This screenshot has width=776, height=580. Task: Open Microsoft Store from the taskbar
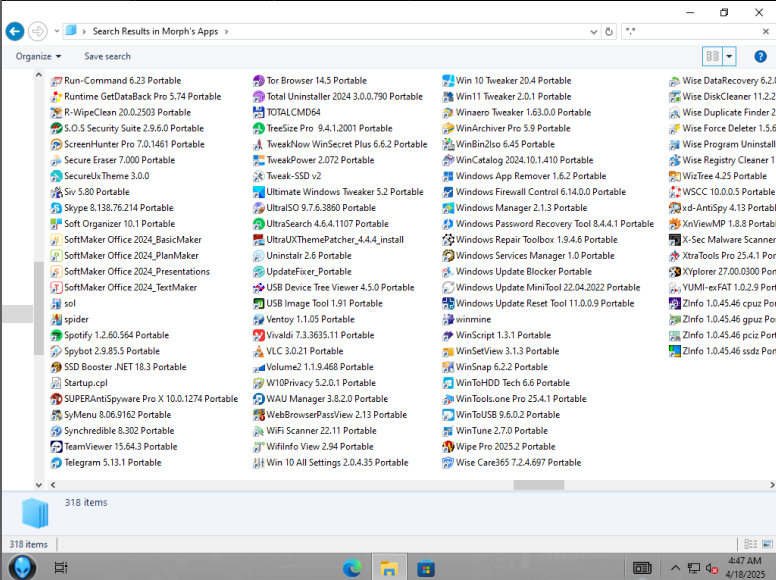point(426,568)
